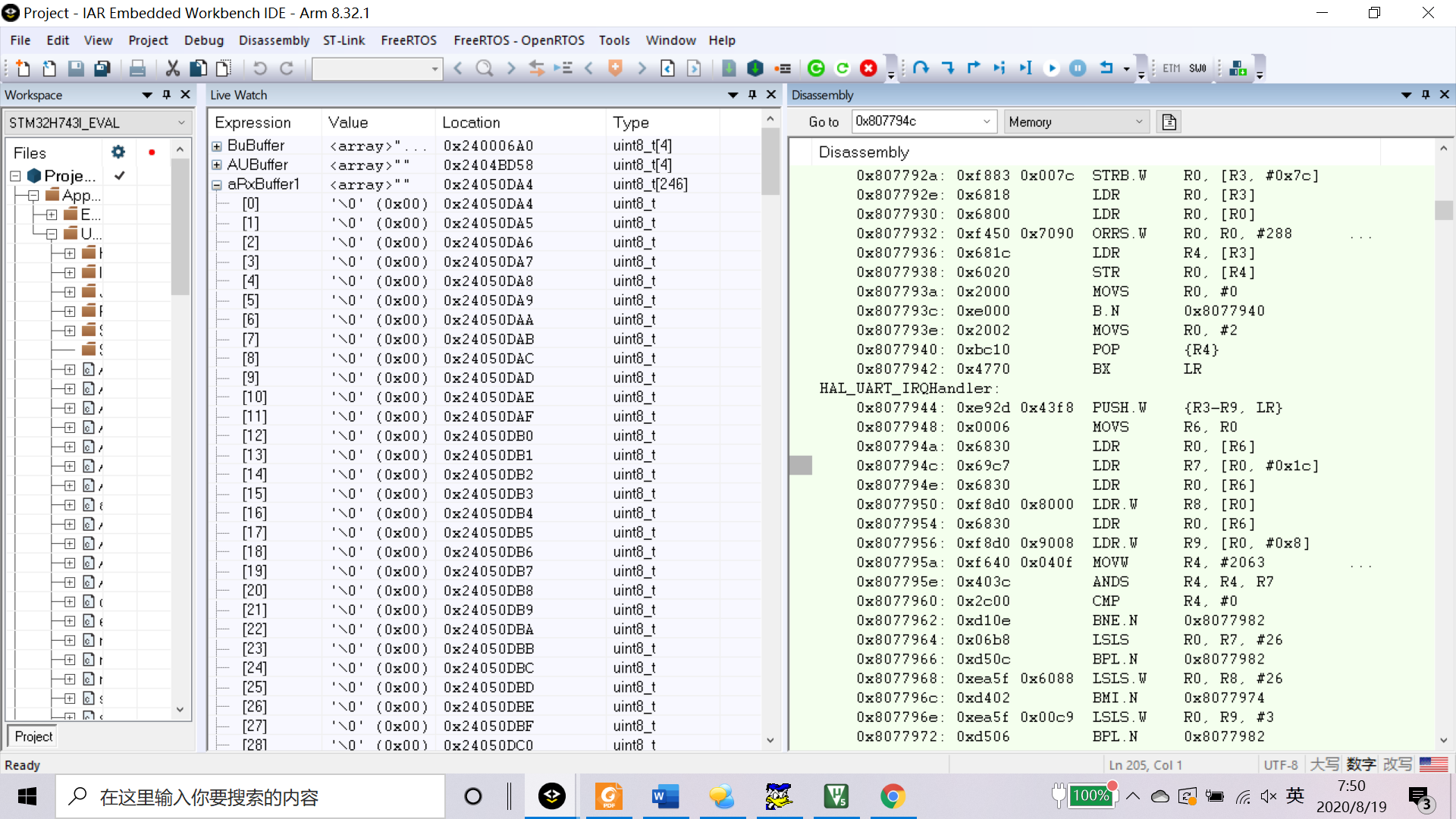Collapse the aRxBuffer1 array
Viewport: 1456px width, 819px height.
[217, 184]
